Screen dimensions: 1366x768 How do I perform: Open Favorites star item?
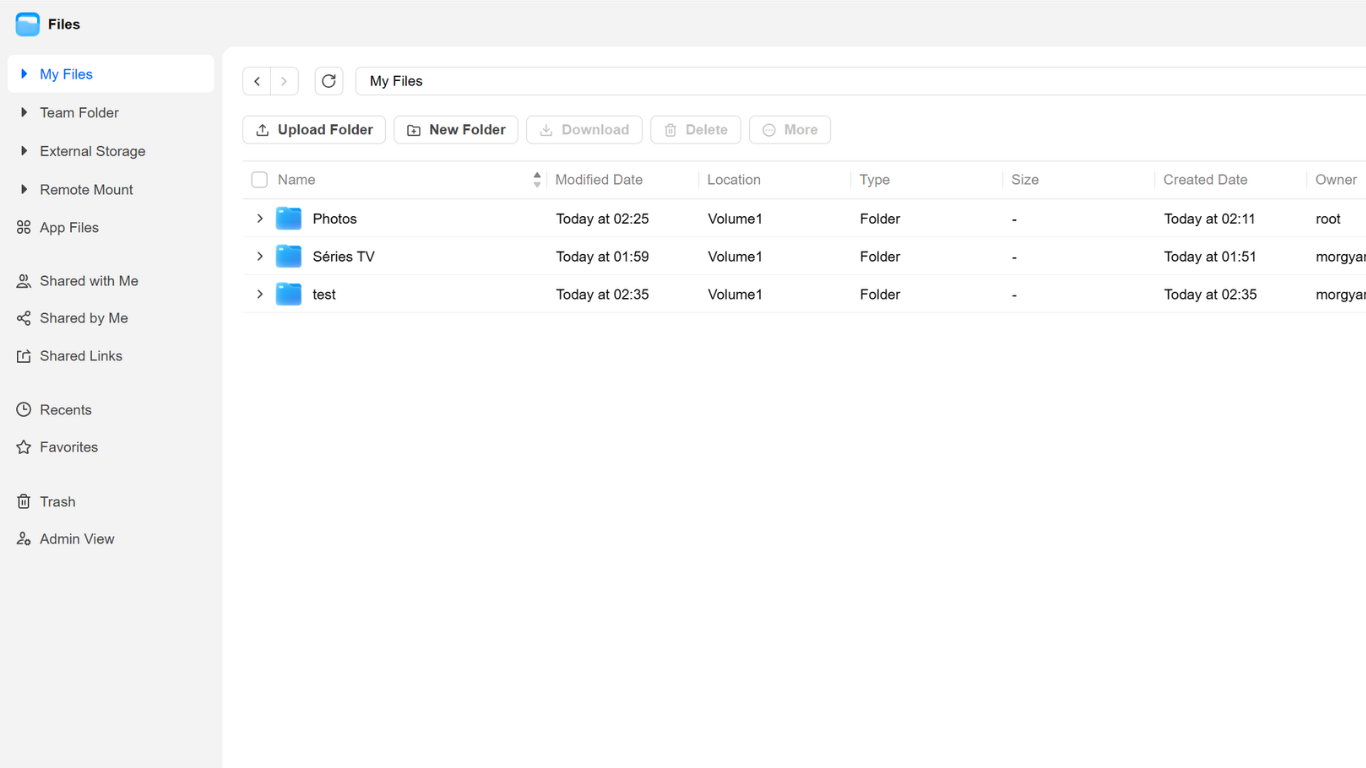coord(68,447)
